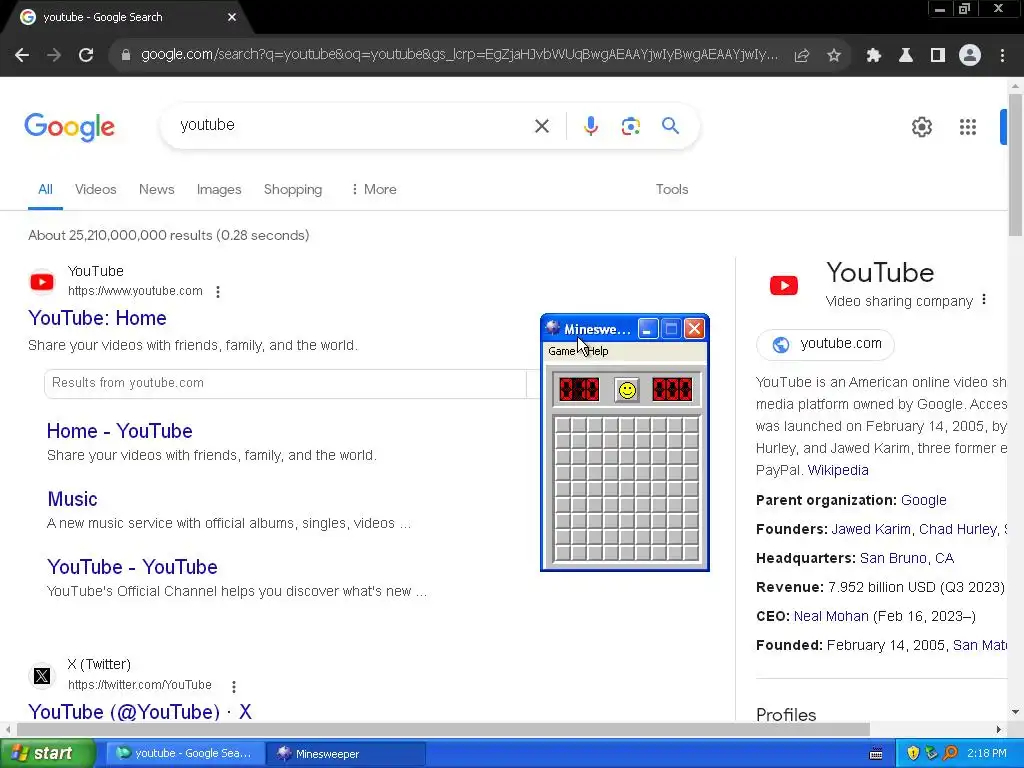
Task: Open the Music sitelink
Action: point(72,499)
